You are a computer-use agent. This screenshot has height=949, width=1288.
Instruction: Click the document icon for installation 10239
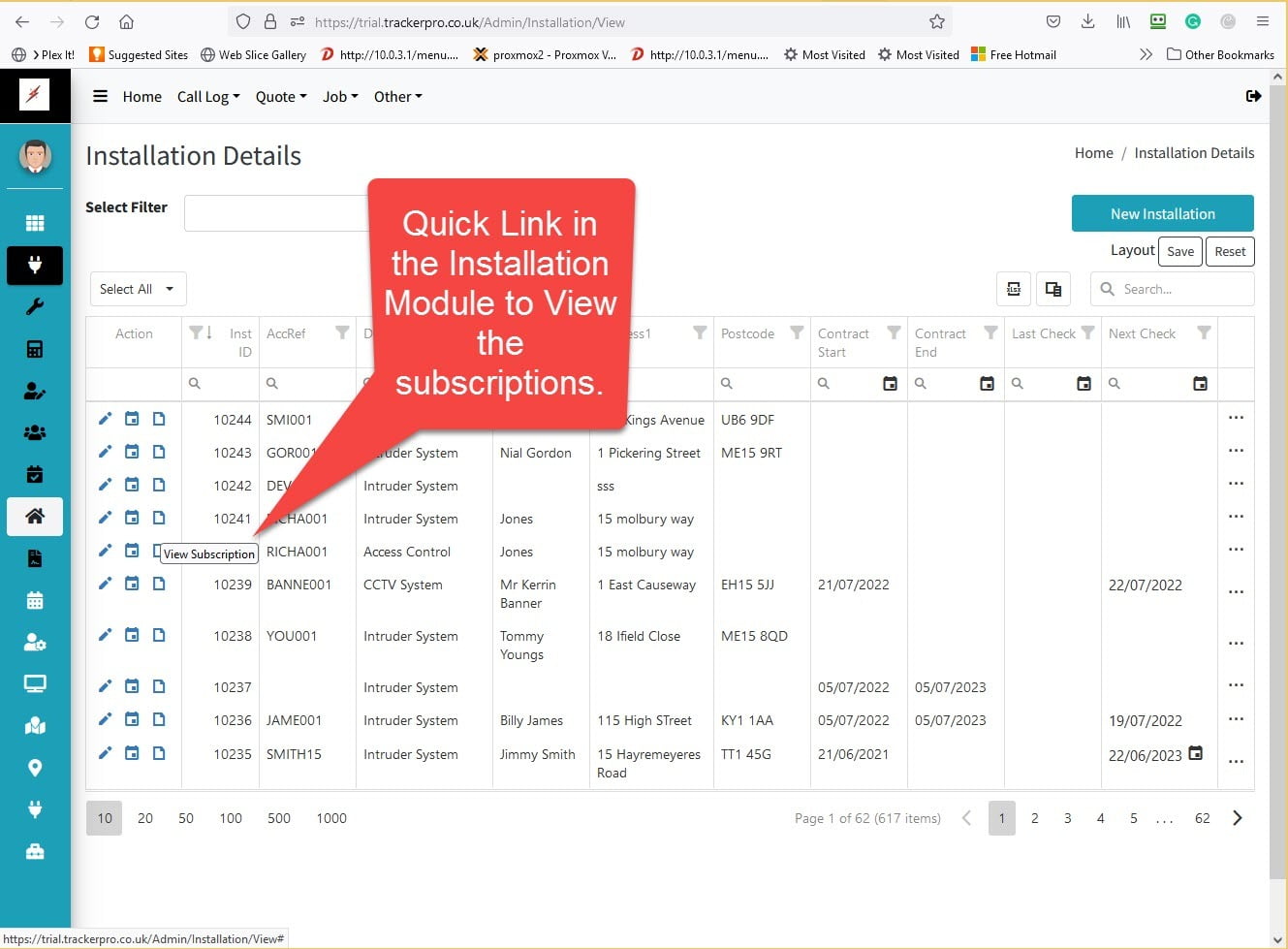click(159, 584)
